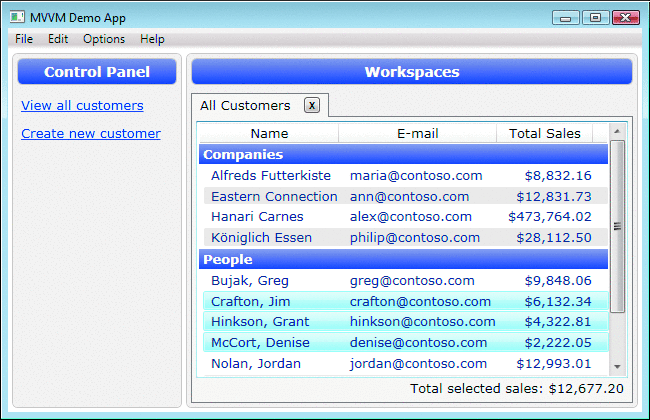Click the Total selected sales label
The height and width of the screenshot is (420, 650).
pos(517,388)
